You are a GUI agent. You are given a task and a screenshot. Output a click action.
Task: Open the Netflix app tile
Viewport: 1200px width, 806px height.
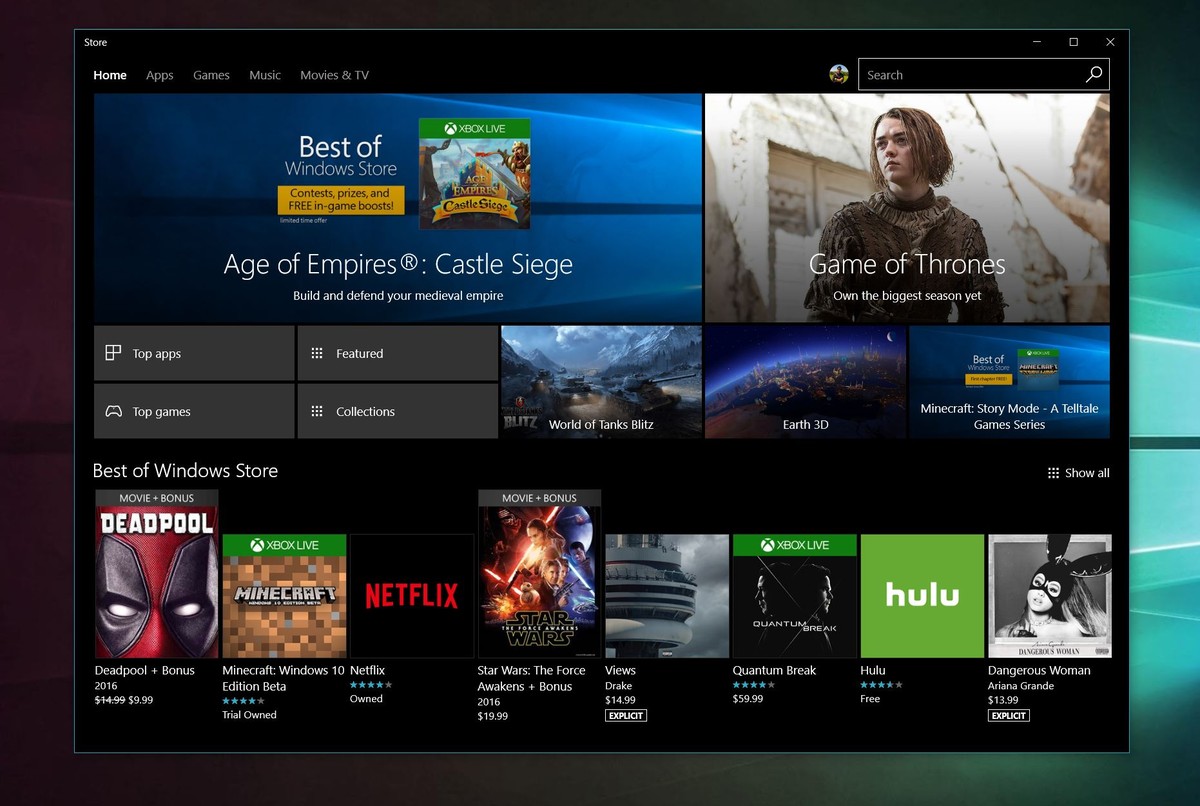pyautogui.click(x=411, y=596)
